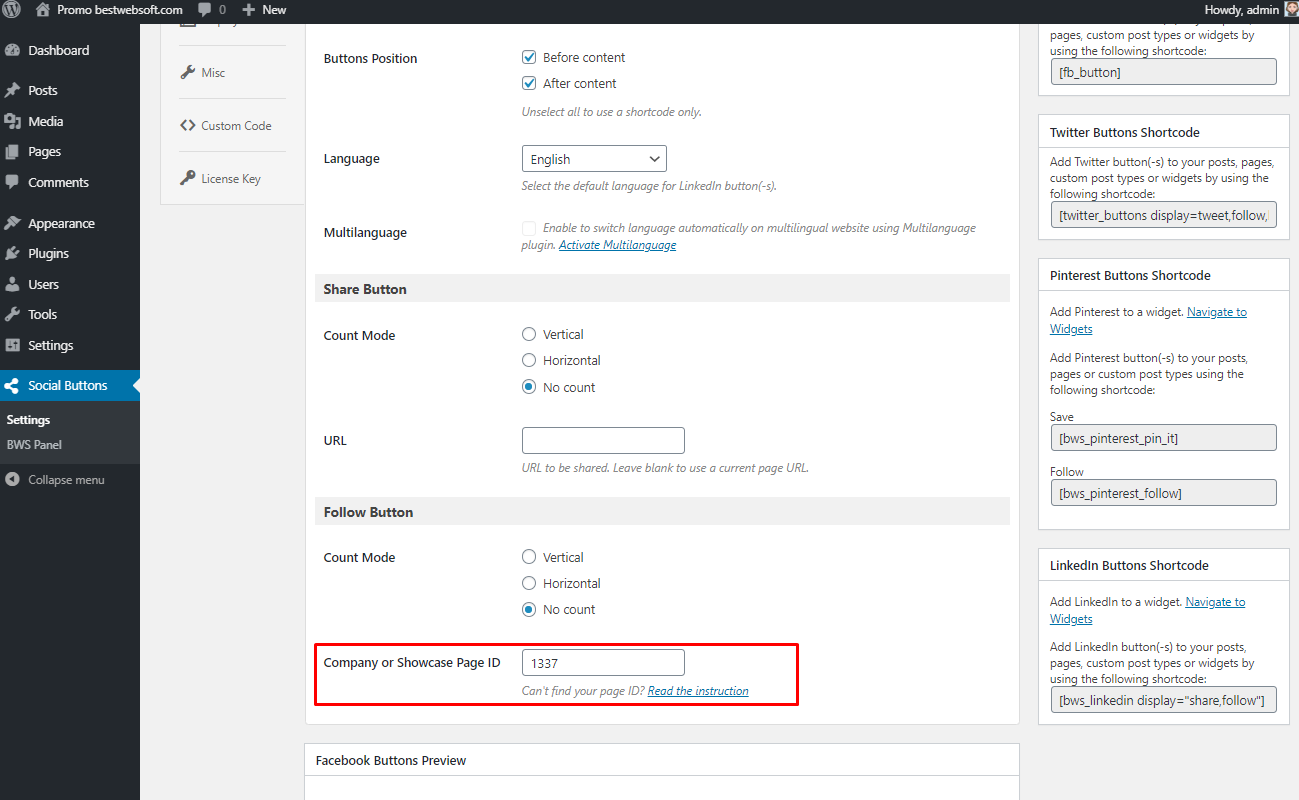Click the Settings sliders icon

[x=13, y=345]
